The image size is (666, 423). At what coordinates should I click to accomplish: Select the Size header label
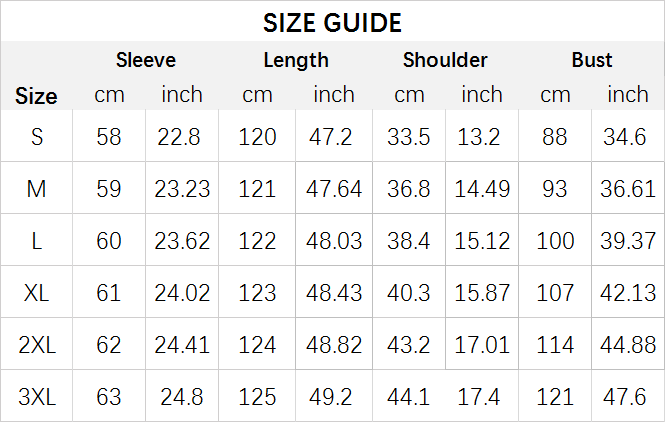coord(36,96)
